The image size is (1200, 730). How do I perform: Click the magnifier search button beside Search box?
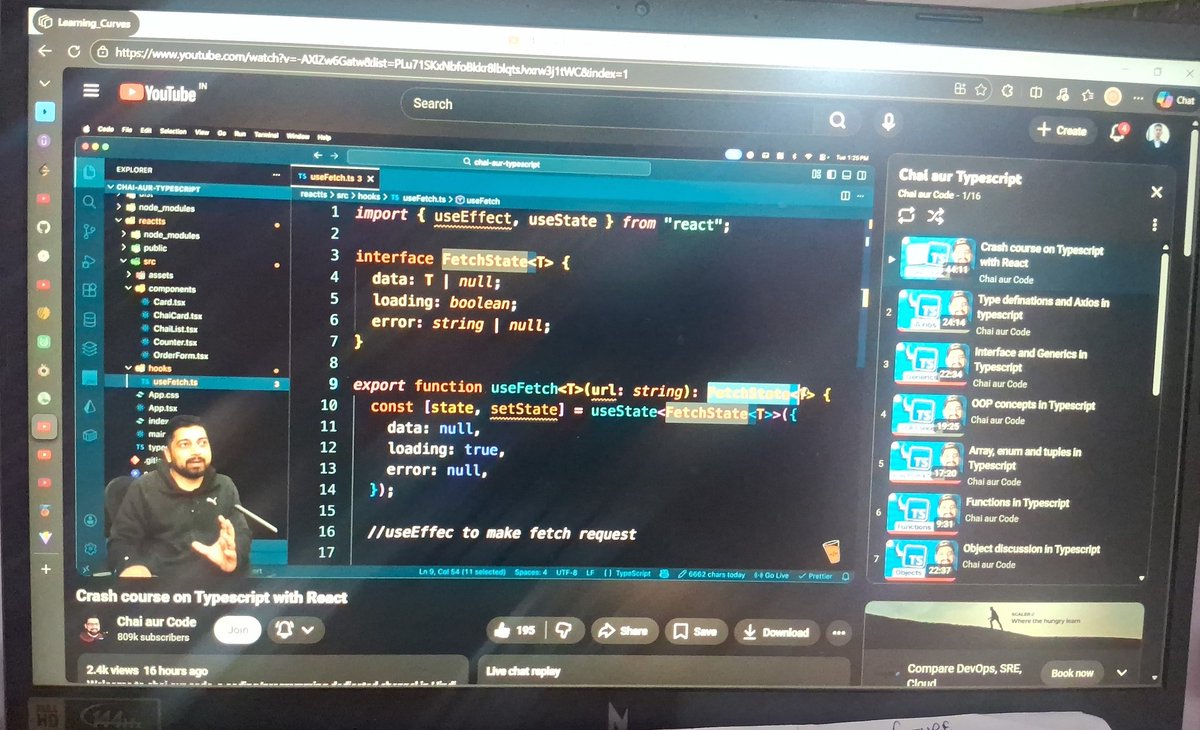(x=838, y=120)
